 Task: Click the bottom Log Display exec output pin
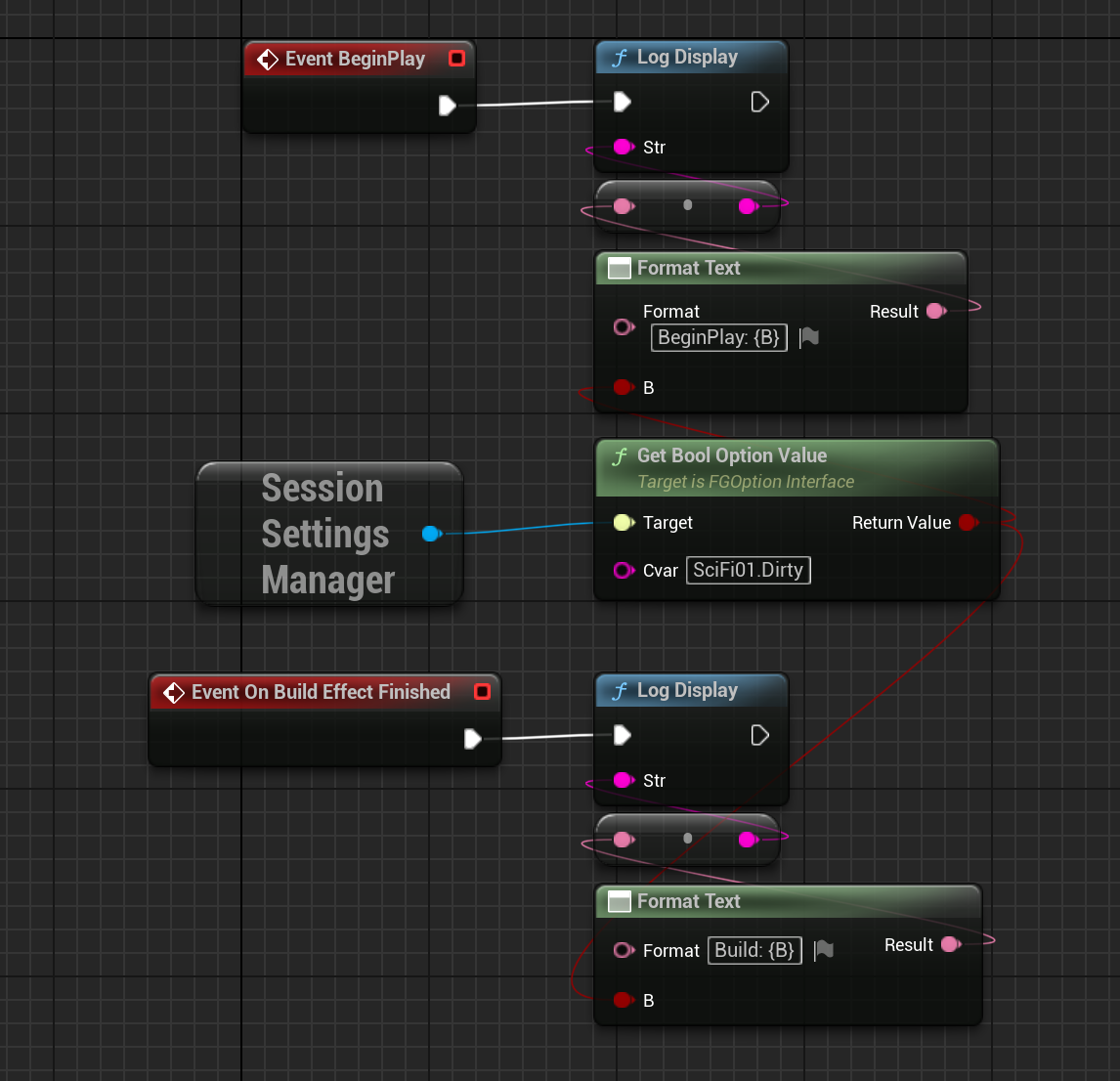point(759,735)
